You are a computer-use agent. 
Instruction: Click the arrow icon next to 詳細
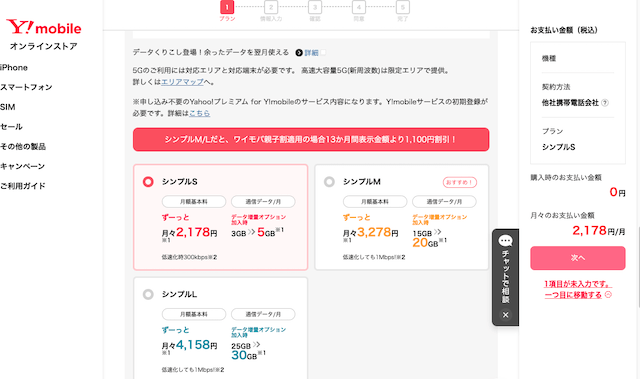(x=299, y=53)
